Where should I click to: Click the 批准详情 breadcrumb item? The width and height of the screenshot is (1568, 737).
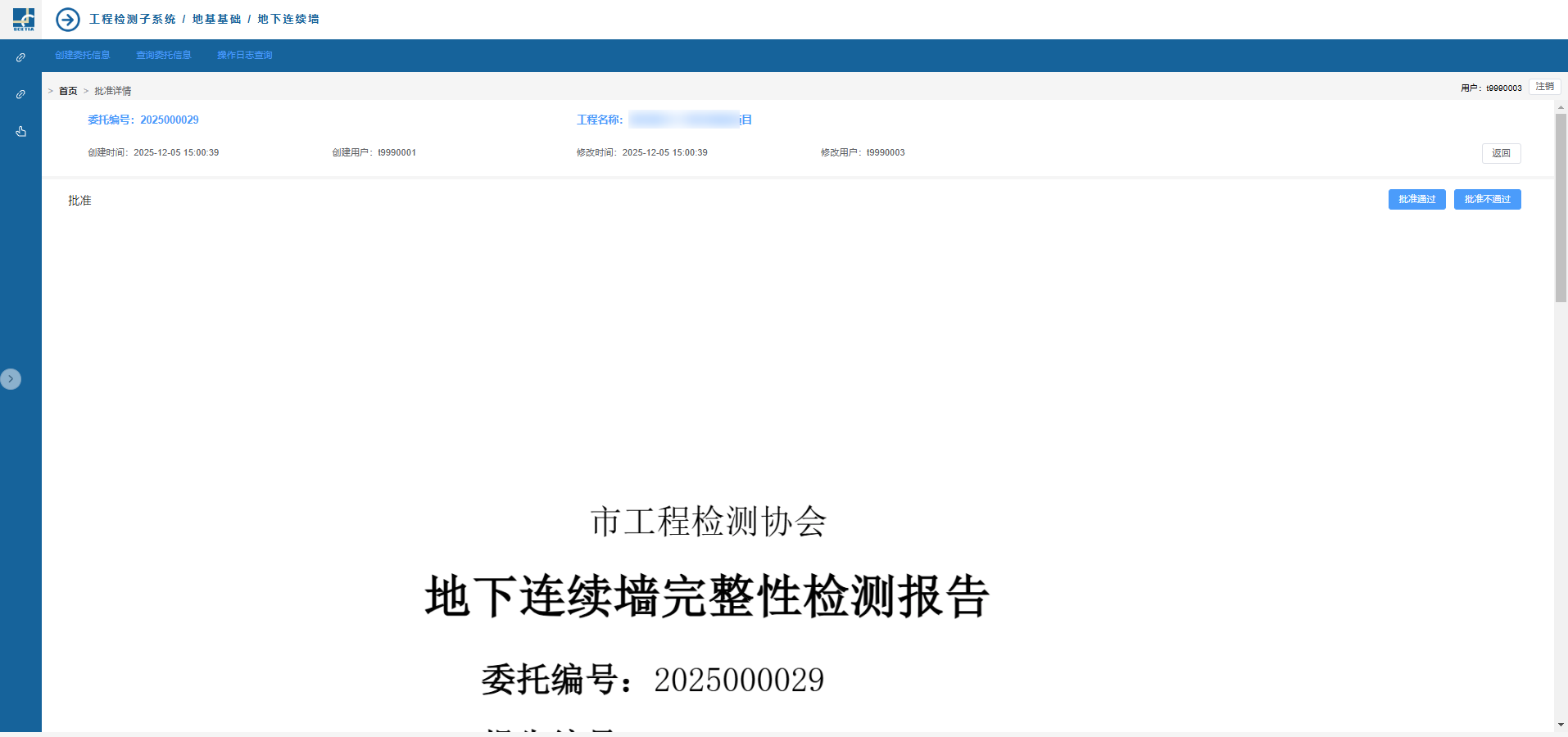[x=112, y=91]
